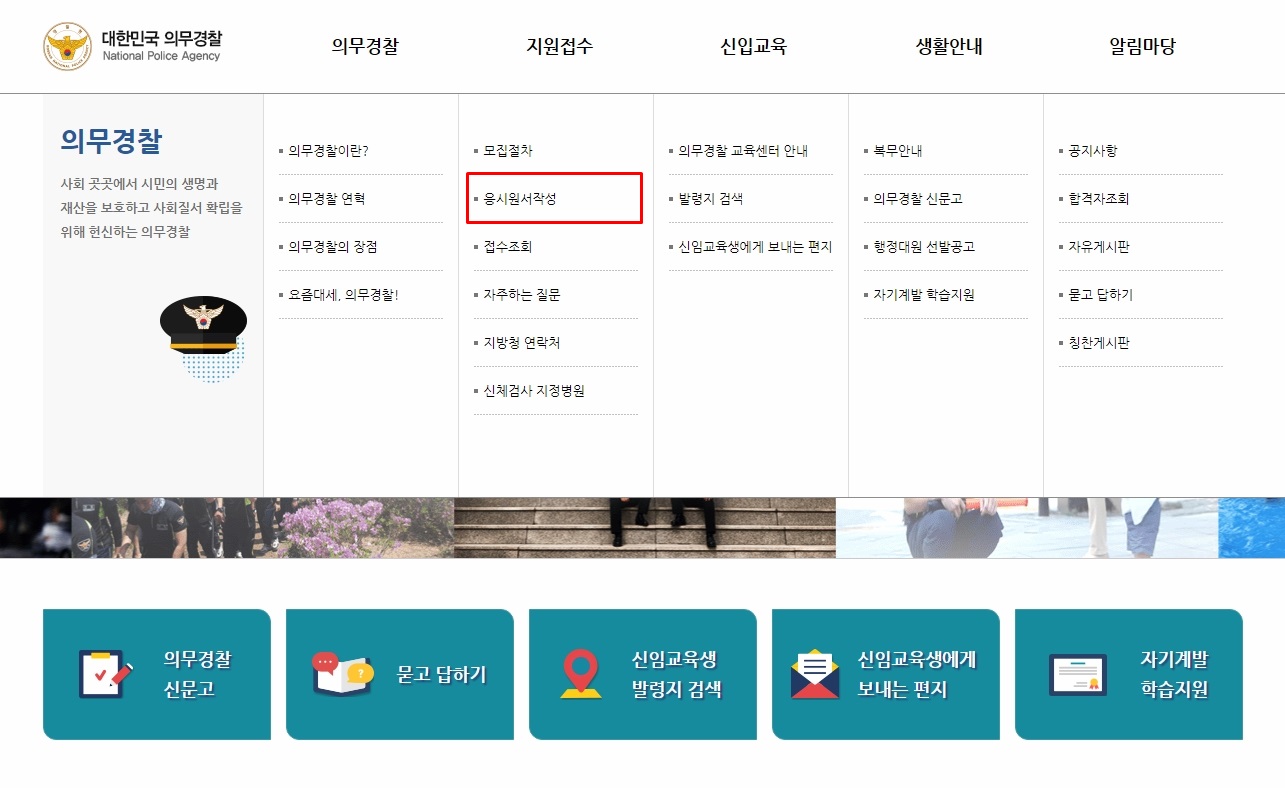Click the 대한민국 의무경찰 site title text
The height and width of the screenshot is (788, 1285).
(x=162, y=39)
